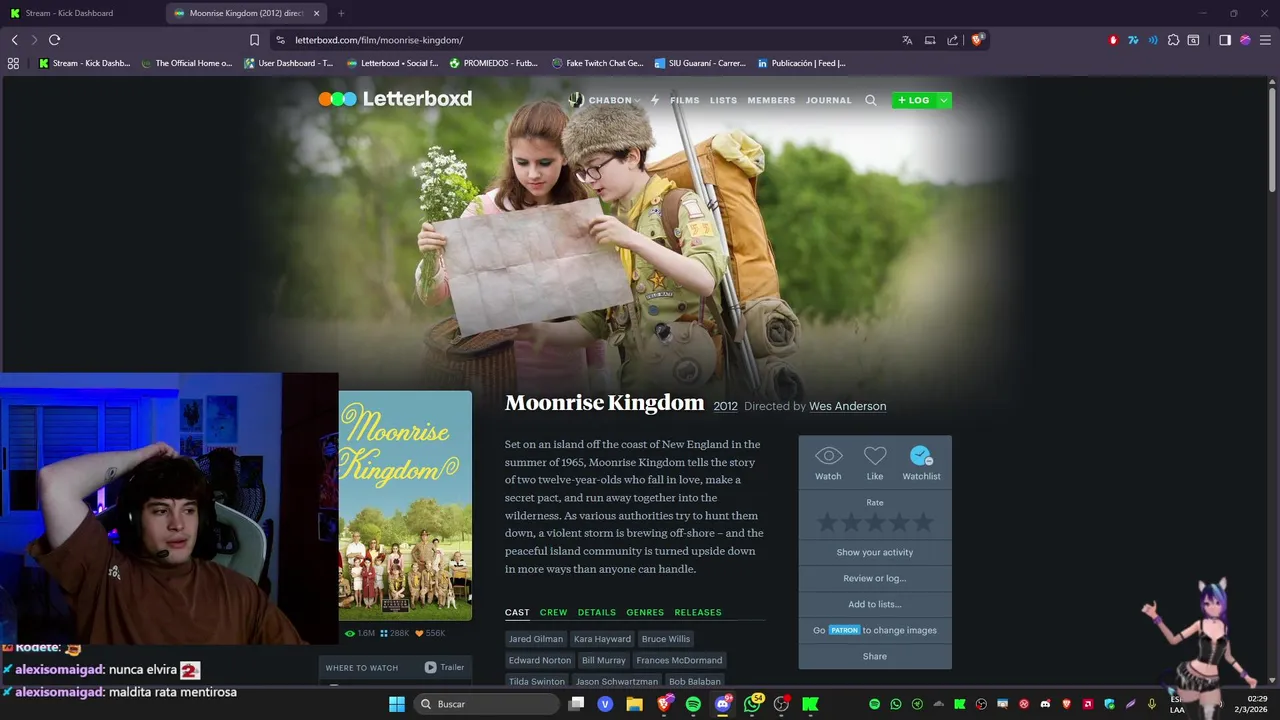Click the Share option
Screen dimensions: 1280x720
click(x=875, y=656)
